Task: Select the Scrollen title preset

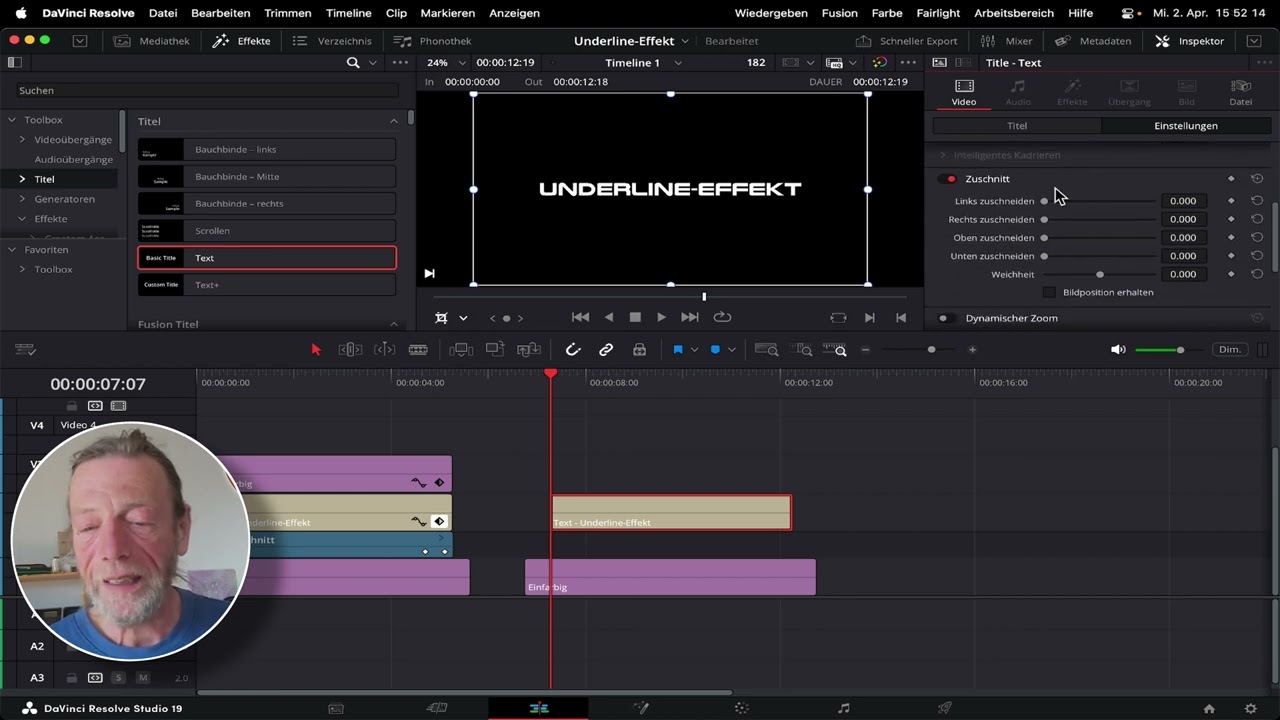Action: (x=267, y=231)
